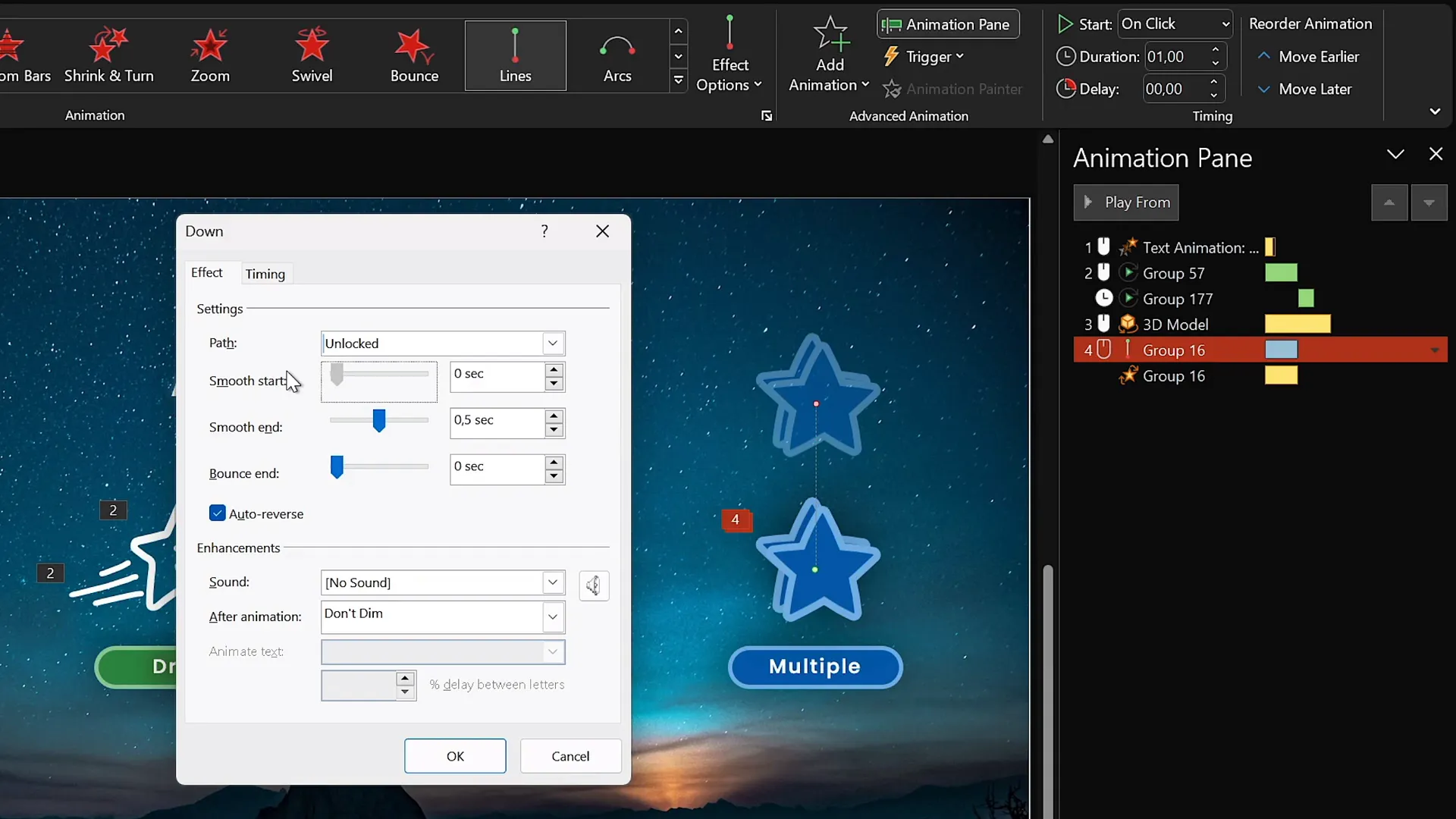Screen dimensions: 1456x819
Task: Increase Duration with the up spinner
Action: pyautogui.click(x=1216, y=50)
